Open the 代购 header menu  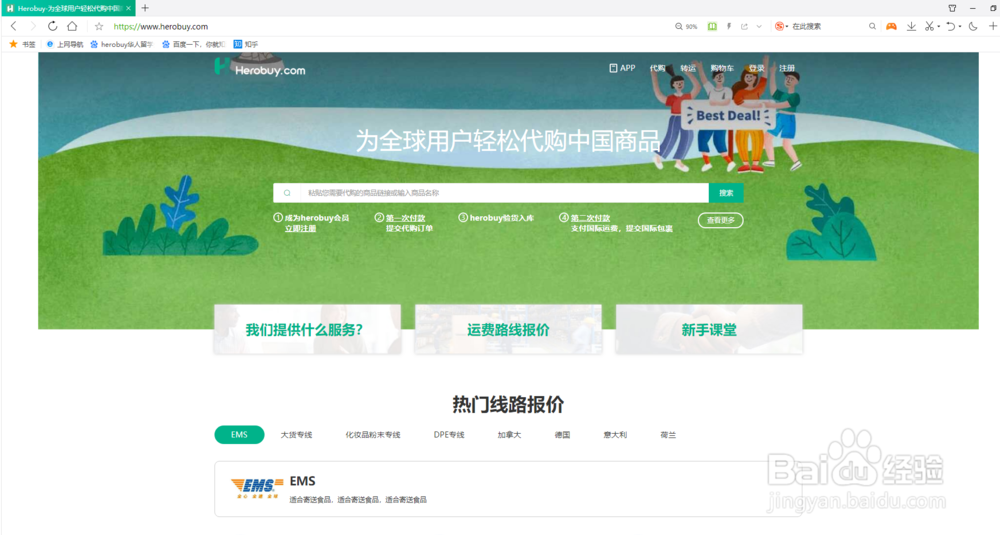657,68
